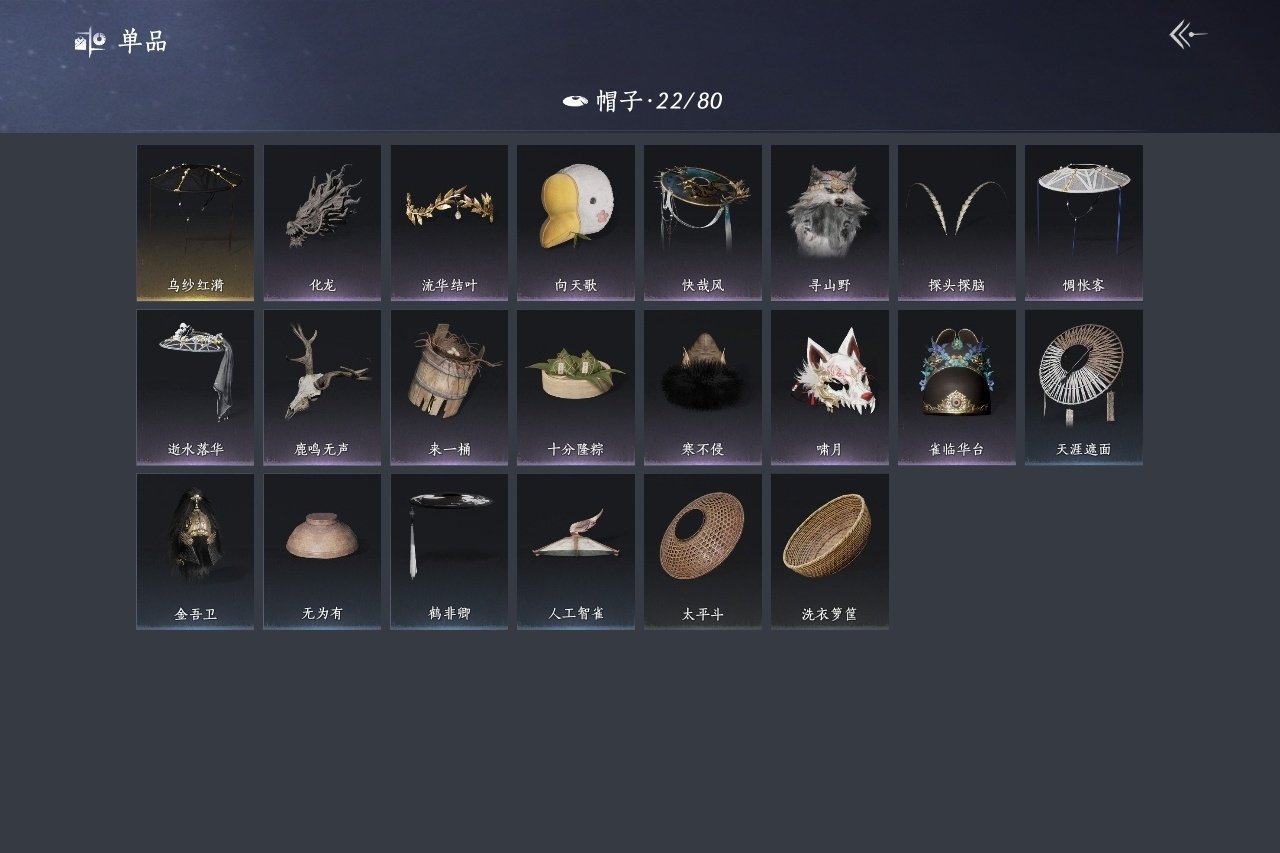Viewport: 1280px width, 853px height.
Task: Select the 金吾卫 helmet
Action: pos(195,551)
